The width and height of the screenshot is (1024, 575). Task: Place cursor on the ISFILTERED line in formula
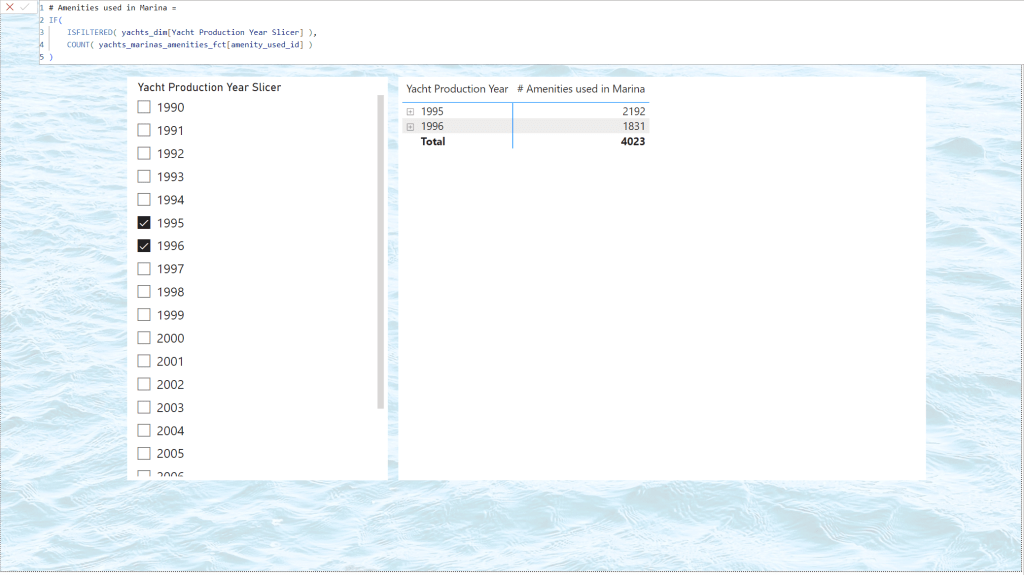coord(190,33)
